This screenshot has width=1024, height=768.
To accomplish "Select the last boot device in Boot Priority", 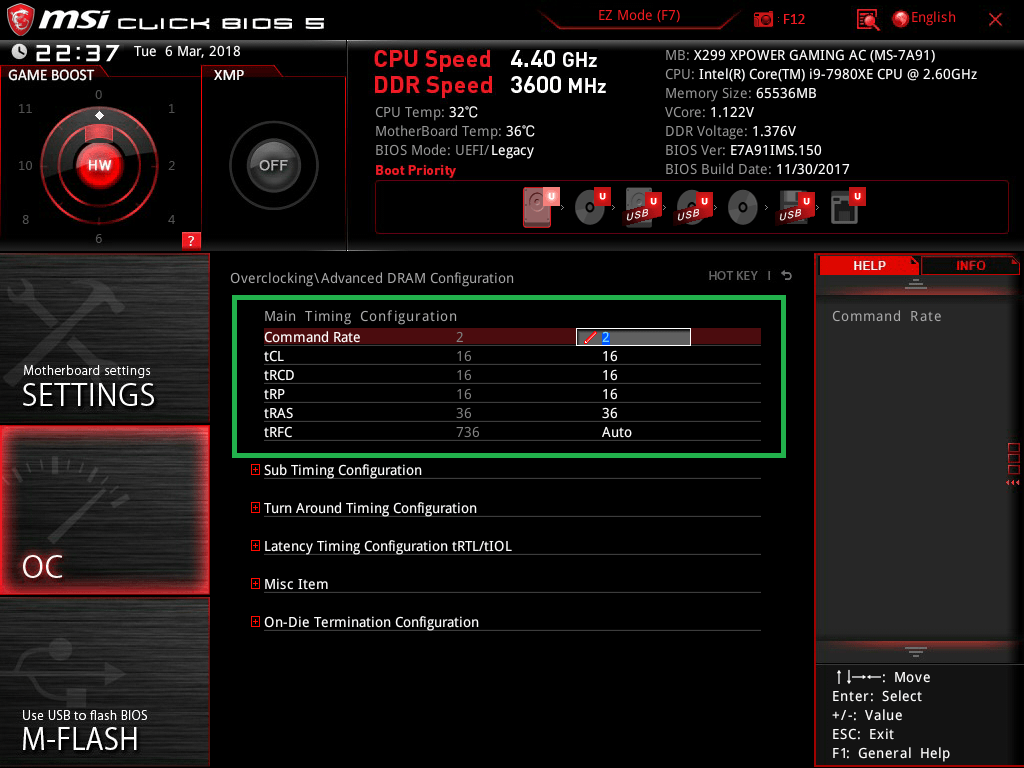I will 847,206.
